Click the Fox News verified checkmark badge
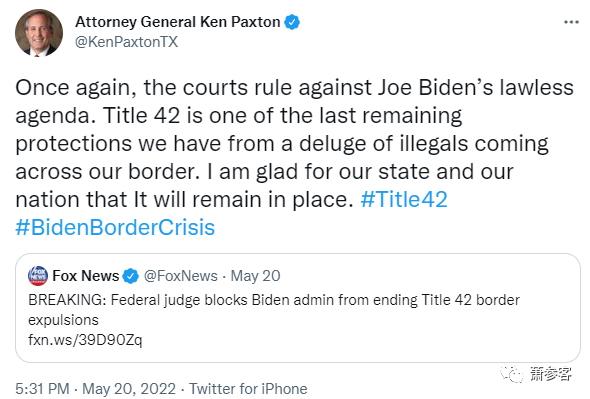 coord(131,276)
